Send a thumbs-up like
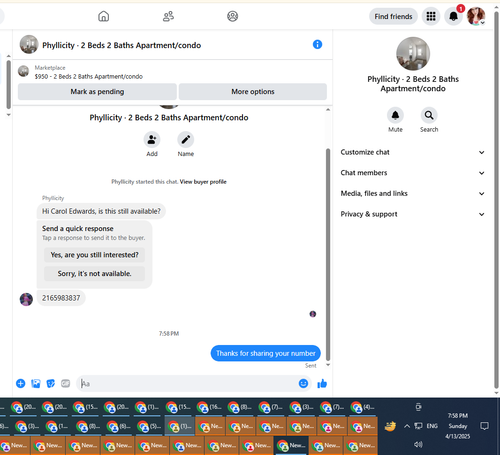Viewport: 500px width, 455px height. [x=322, y=384]
